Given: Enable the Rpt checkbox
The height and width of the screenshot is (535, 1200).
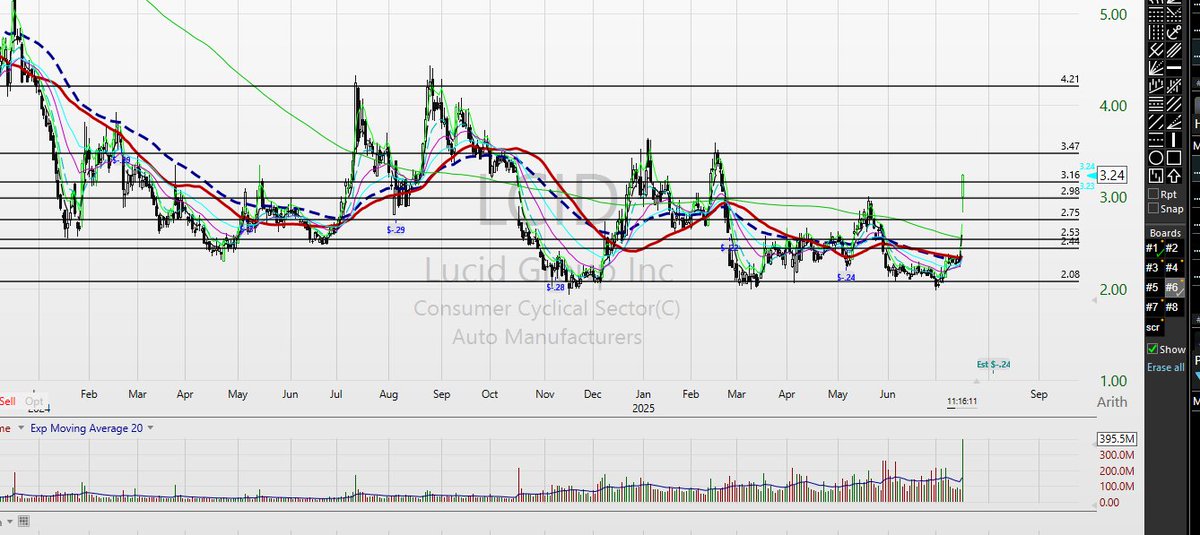Looking at the screenshot, I should click(x=1153, y=194).
